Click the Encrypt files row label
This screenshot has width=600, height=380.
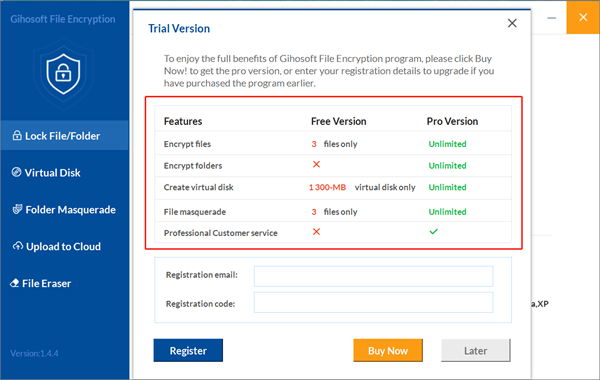pos(187,144)
